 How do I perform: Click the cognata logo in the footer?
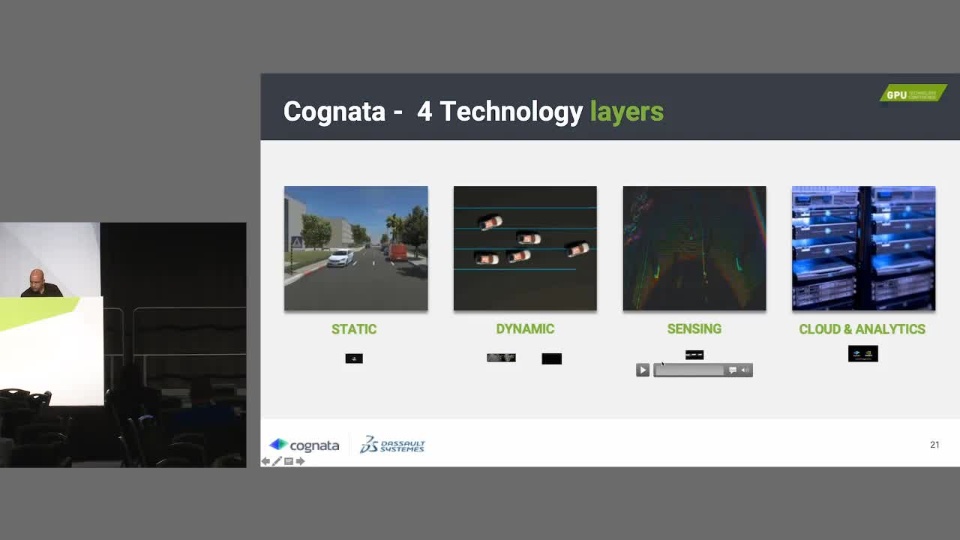click(x=304, y=444)
